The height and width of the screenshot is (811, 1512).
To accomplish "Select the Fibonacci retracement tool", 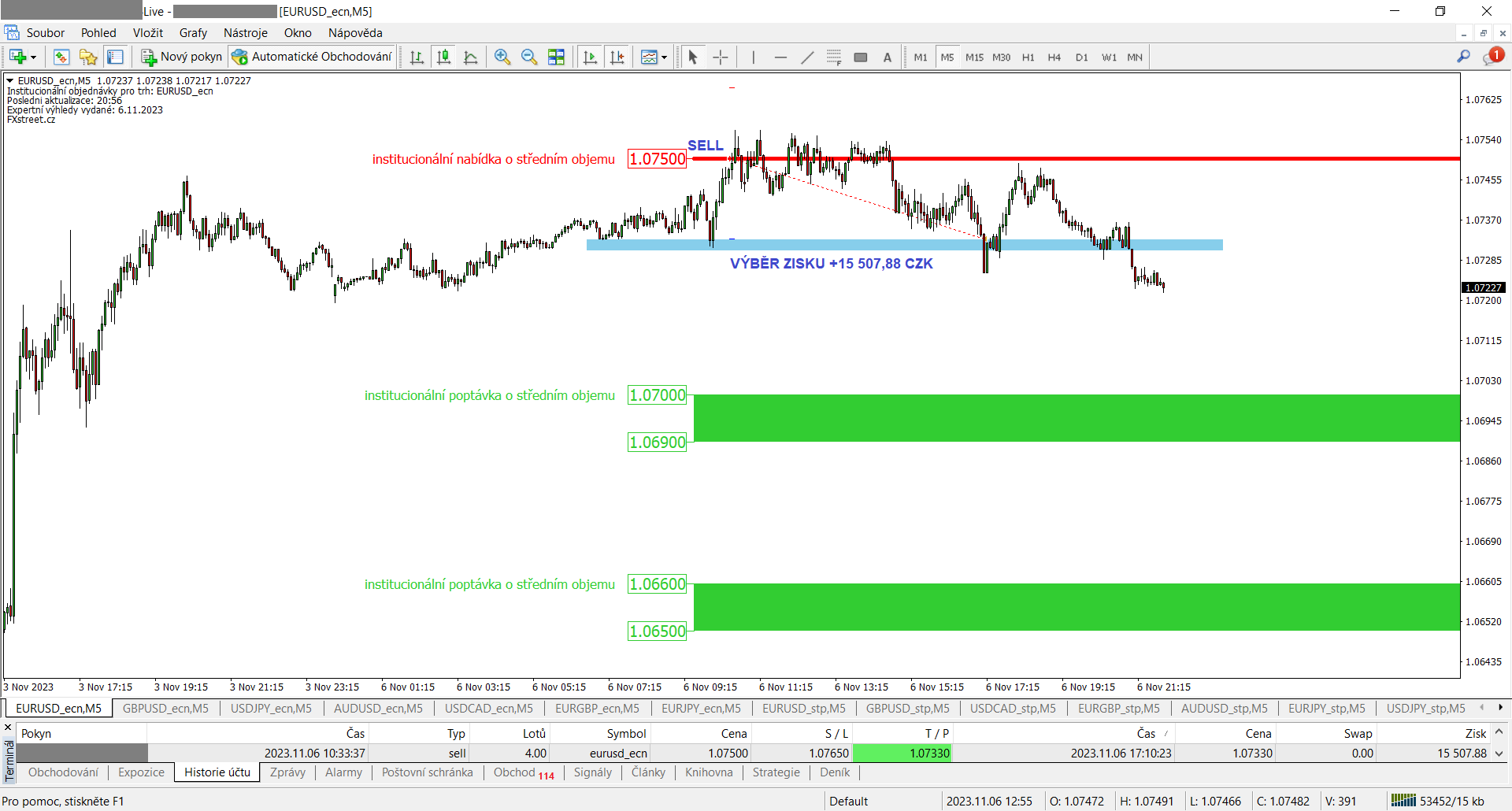I will click(x=834, y=57).
